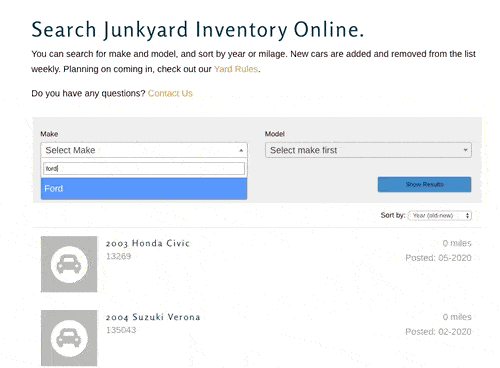Select stock number 13269
The image size is (500, 368).
[x=118, y=256]
